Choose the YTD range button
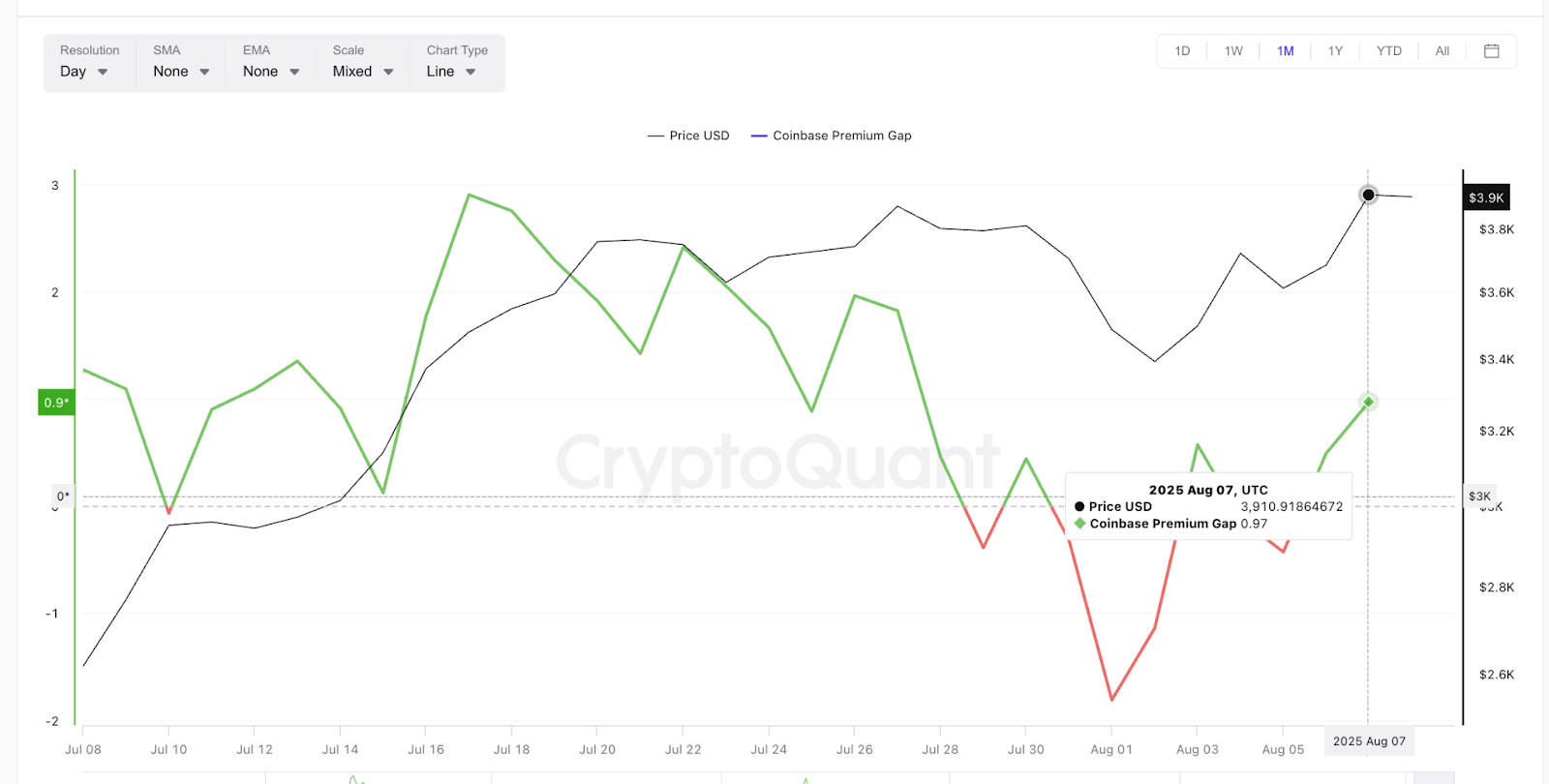 [x=1388, y=51]
